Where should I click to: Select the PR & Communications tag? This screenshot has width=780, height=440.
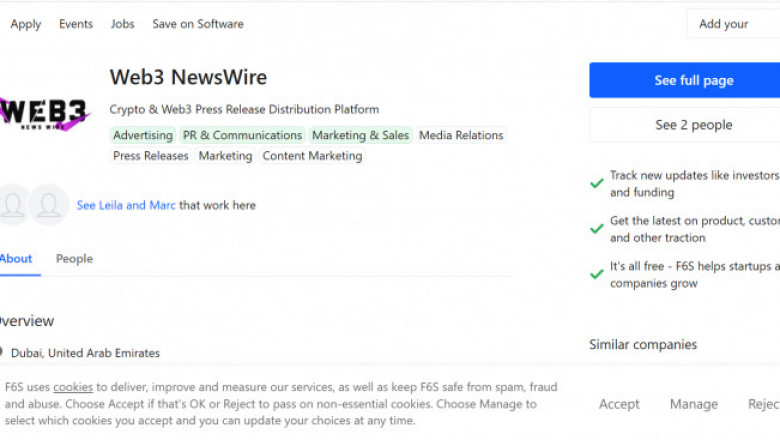point(242,135)
